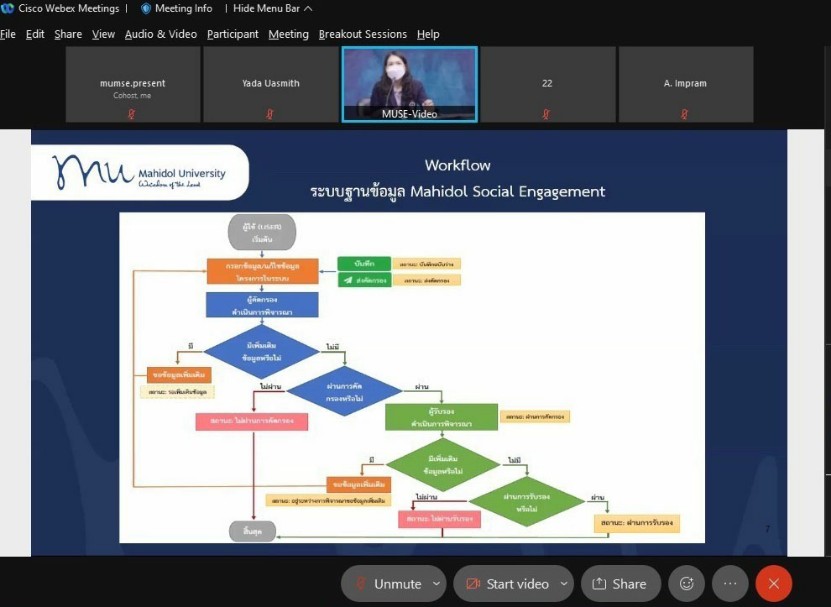Click the blue 'ผ่านการคัดกรองหรือไม่' decision diamond
Image resolution: width=831 pixels, height=607 pixels.
click(x=344, y=391)
